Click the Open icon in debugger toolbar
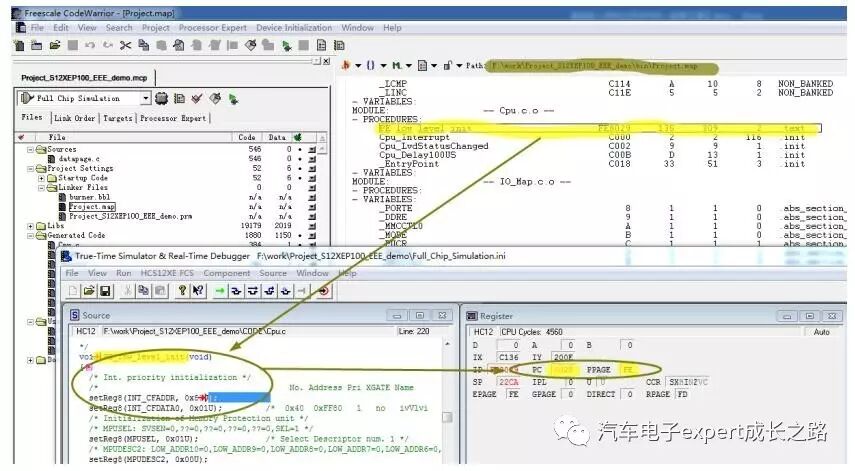 [x=89, y=291]
